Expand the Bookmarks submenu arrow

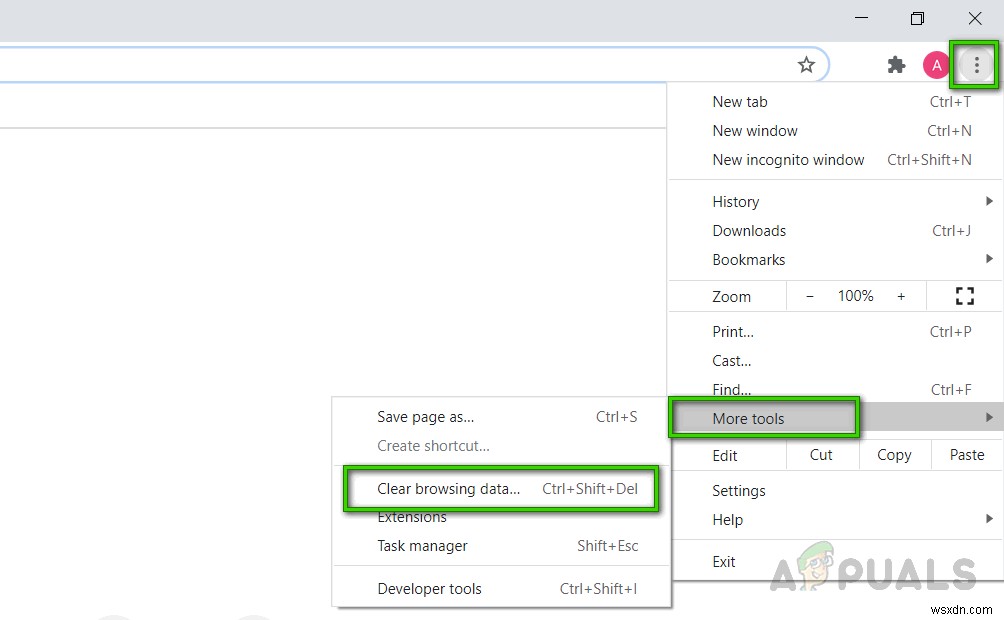989,259
